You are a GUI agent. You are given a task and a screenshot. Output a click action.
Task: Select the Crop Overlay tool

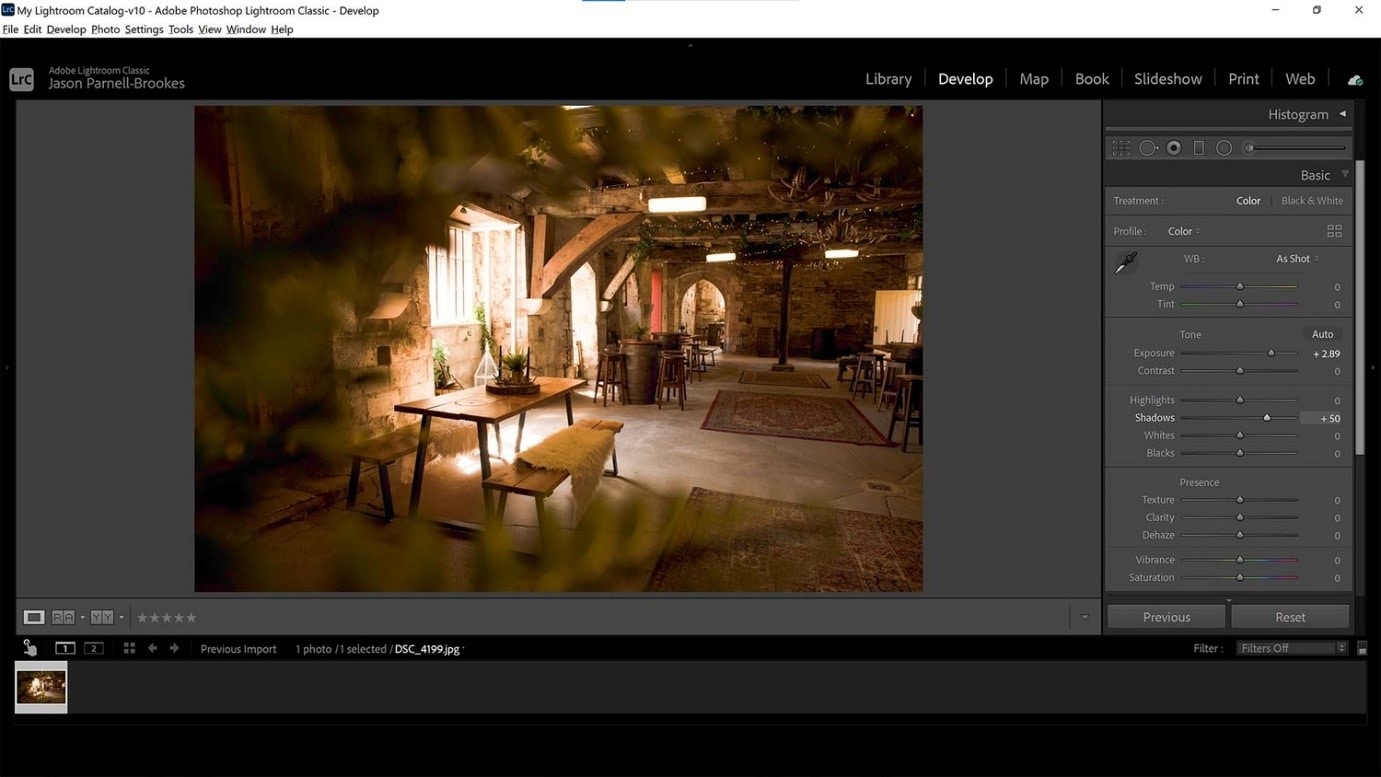point(1121,148)
